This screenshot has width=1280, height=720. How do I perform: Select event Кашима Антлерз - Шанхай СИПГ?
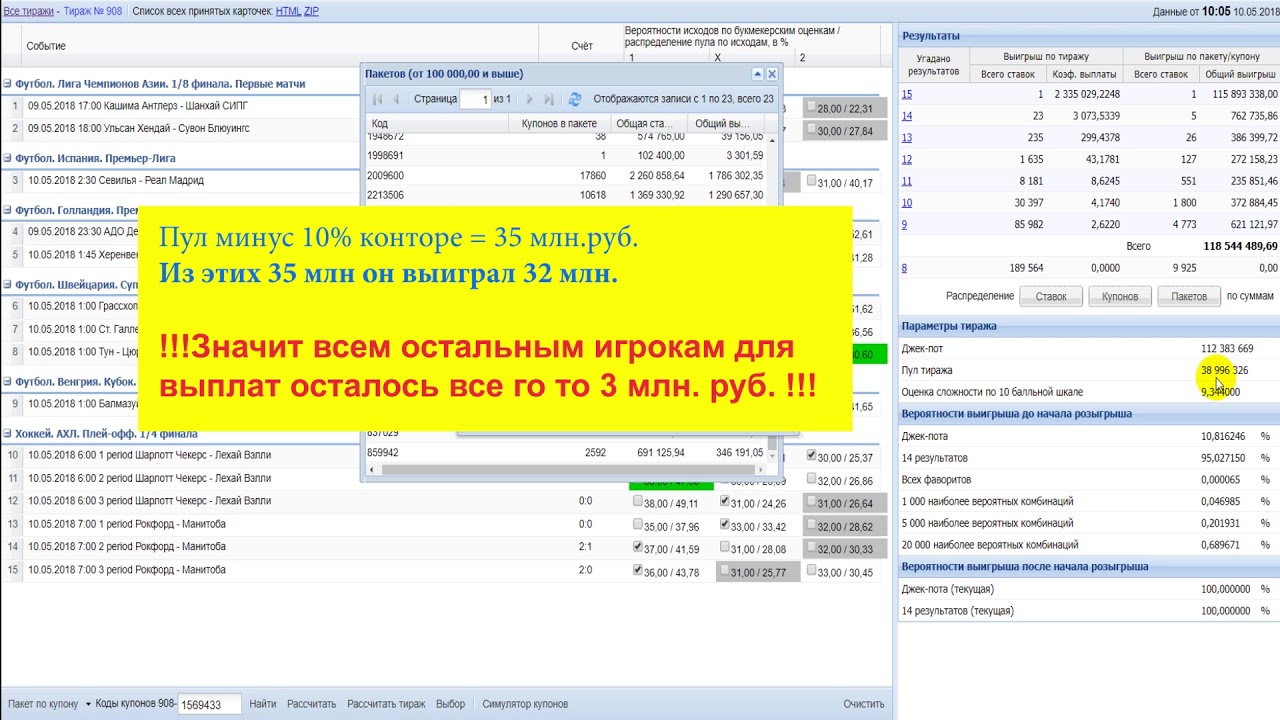point(138,105)
